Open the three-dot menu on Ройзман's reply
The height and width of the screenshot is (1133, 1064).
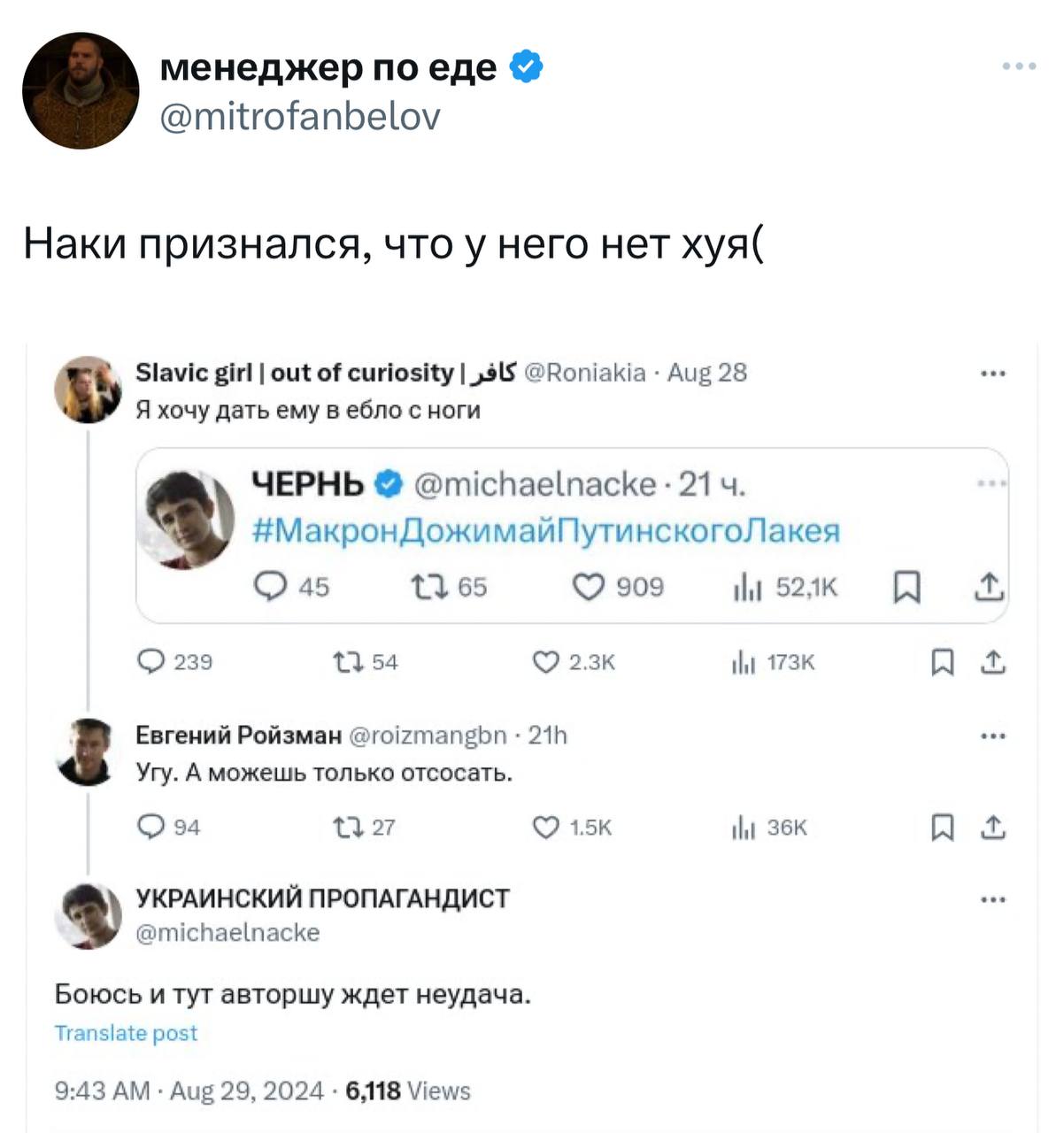[x=993, y=736]
